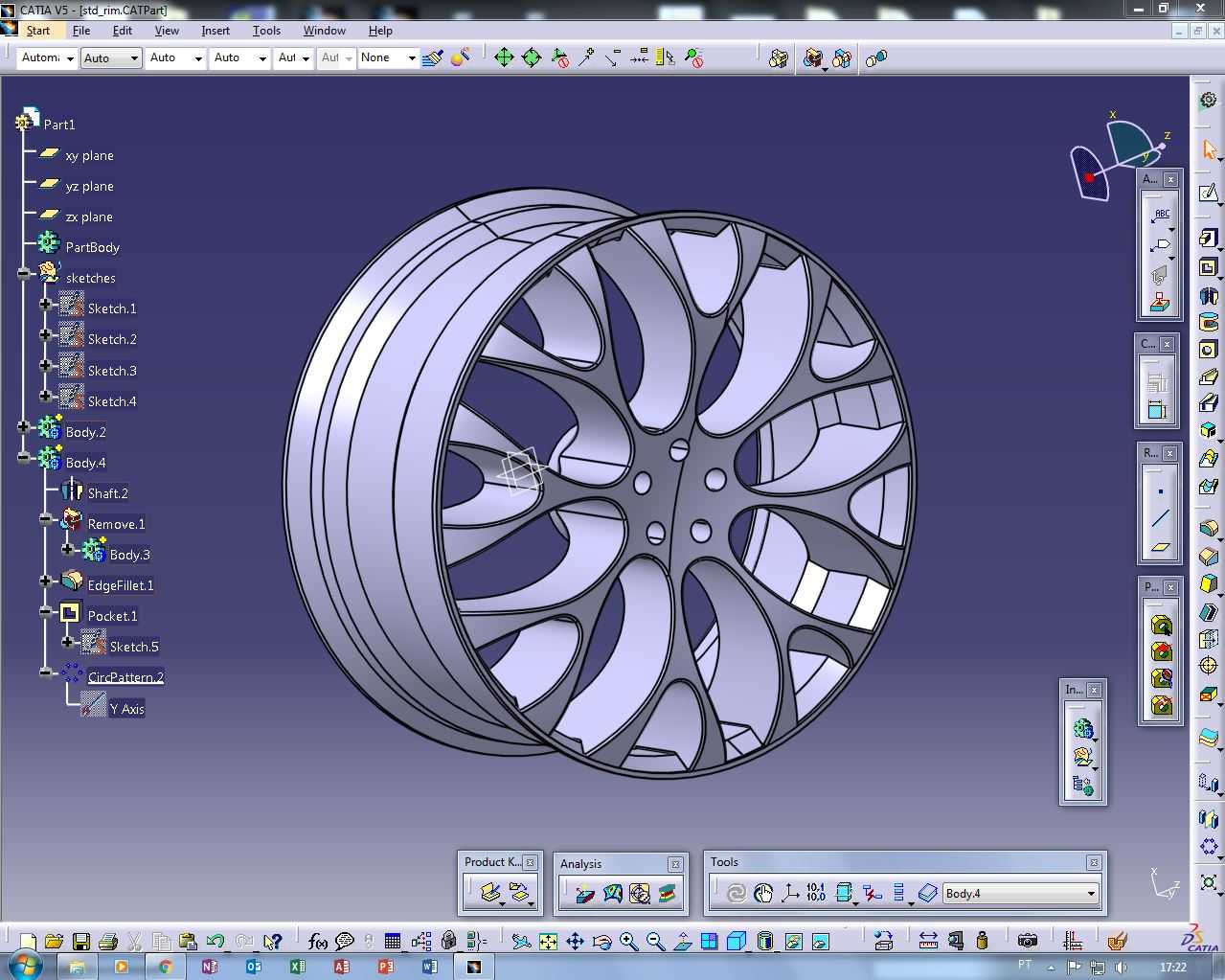Open Excel from the Windows taskbar

point(298,966)
